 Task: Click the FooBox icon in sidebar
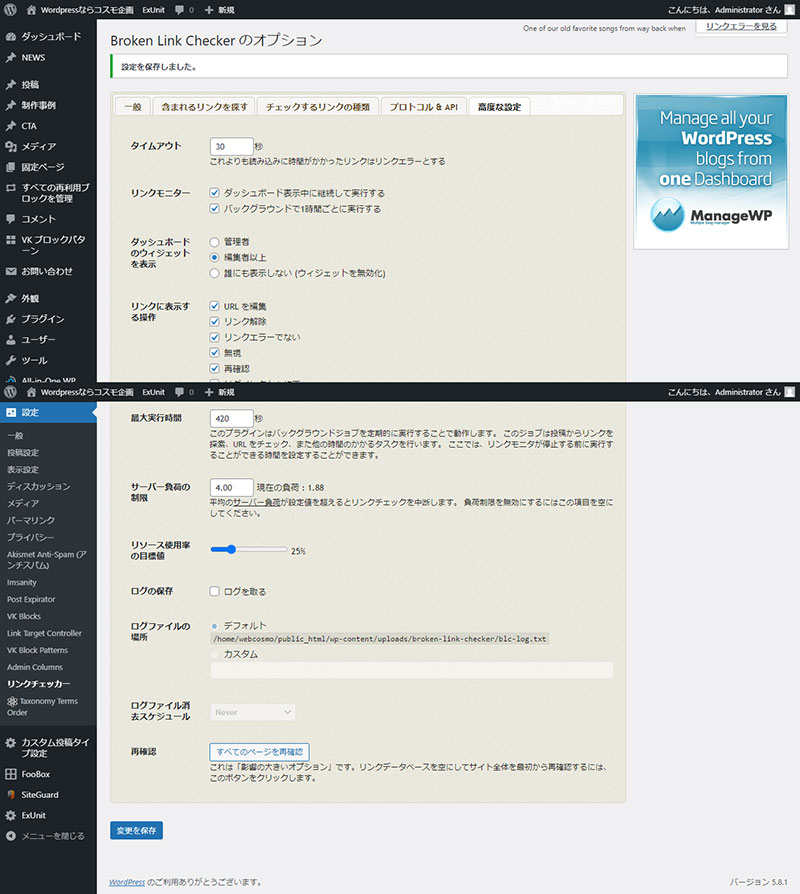click(11, 773)
